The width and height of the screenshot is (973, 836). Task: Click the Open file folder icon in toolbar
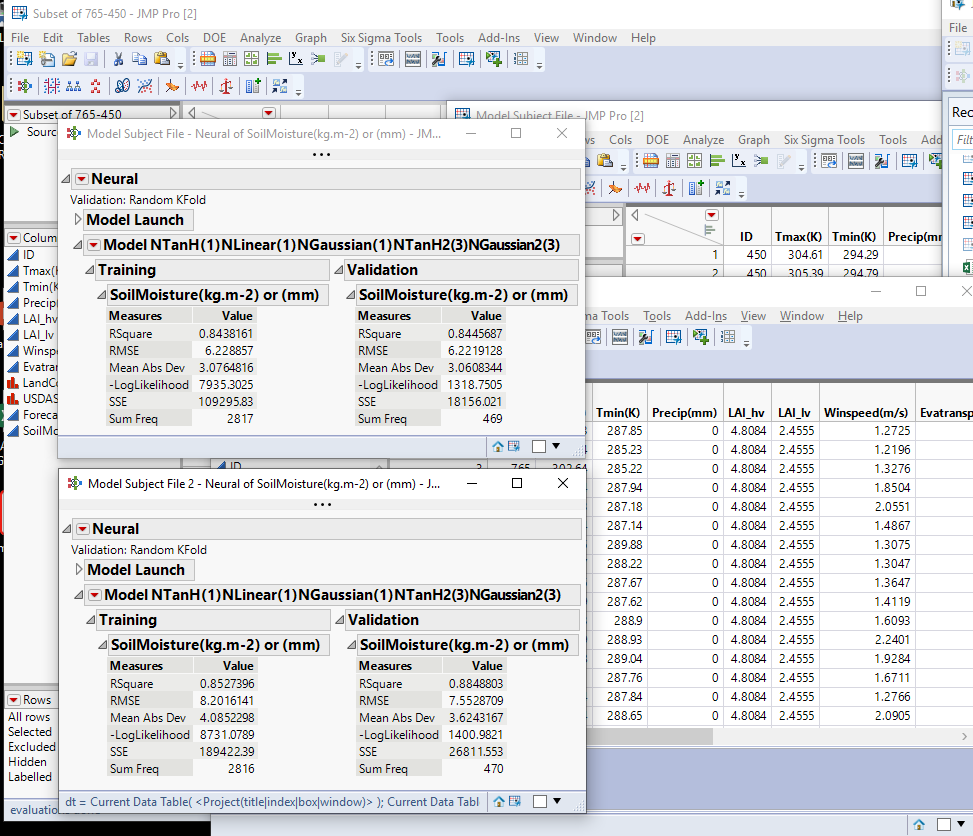coord(69,59)
